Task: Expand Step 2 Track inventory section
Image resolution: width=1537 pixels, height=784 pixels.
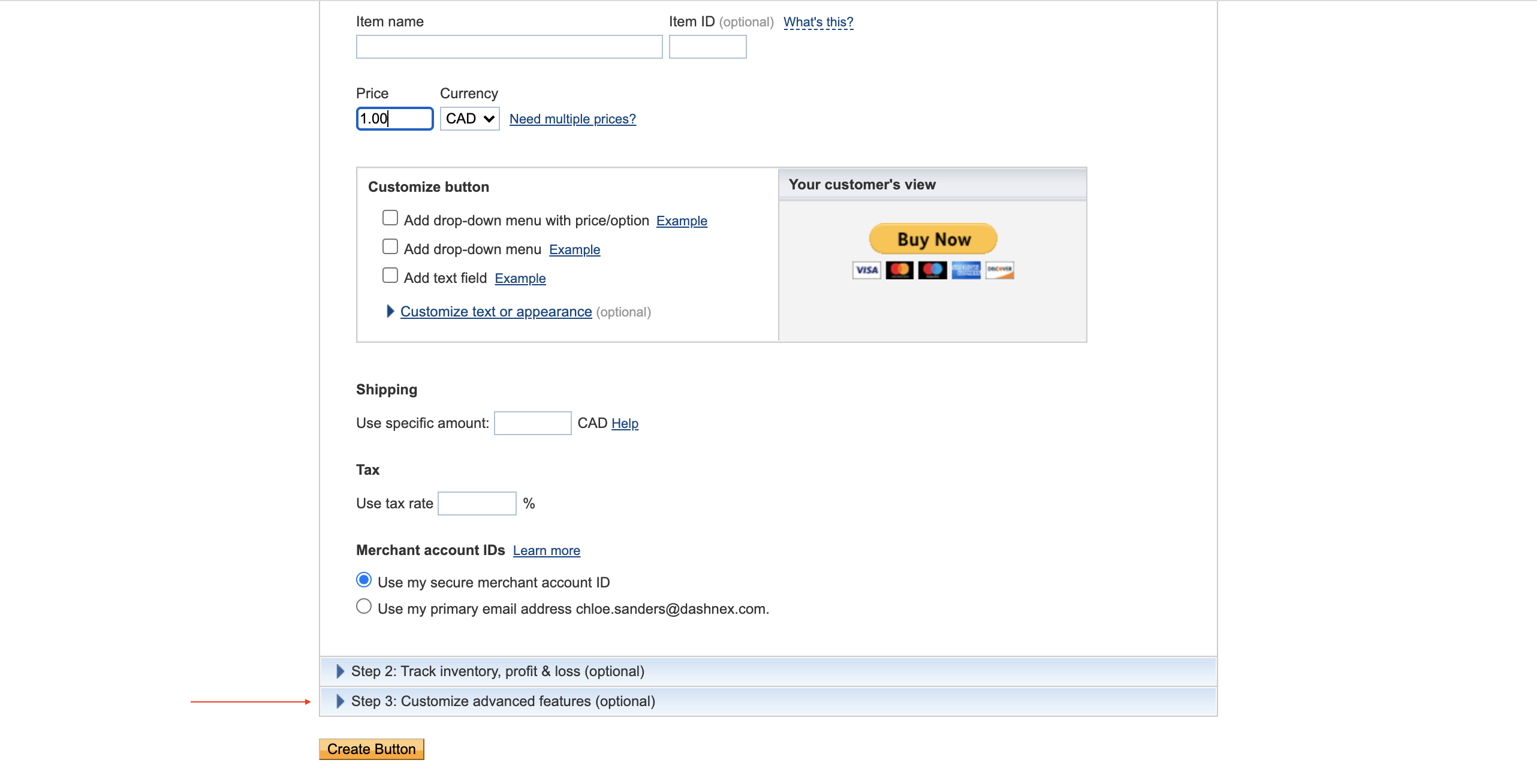Action: [x=340, y=671]
